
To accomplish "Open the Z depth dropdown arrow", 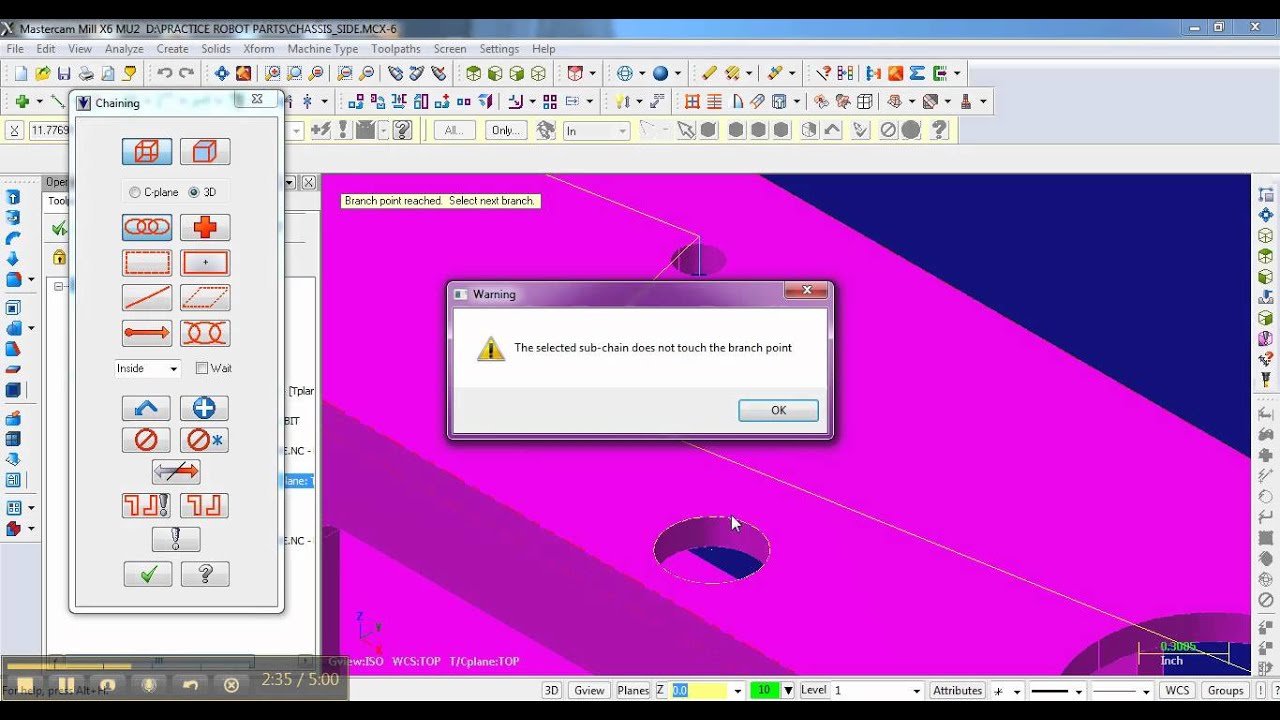I will point(738,690).
